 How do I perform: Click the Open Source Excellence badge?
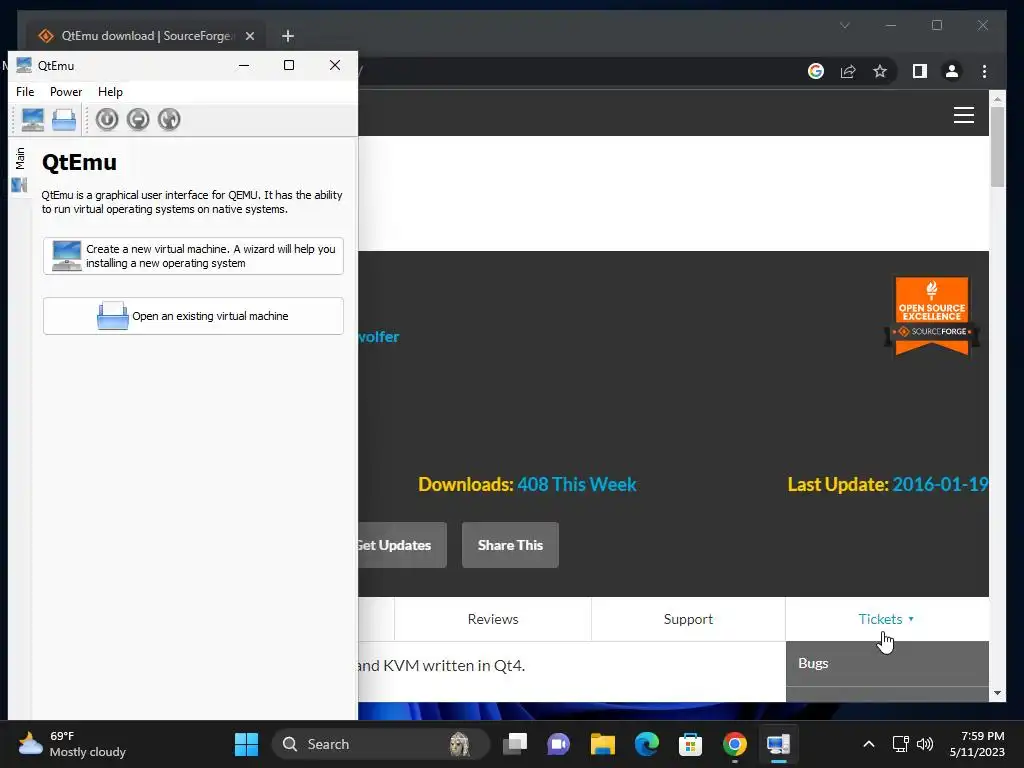click(x=932, y=316)
